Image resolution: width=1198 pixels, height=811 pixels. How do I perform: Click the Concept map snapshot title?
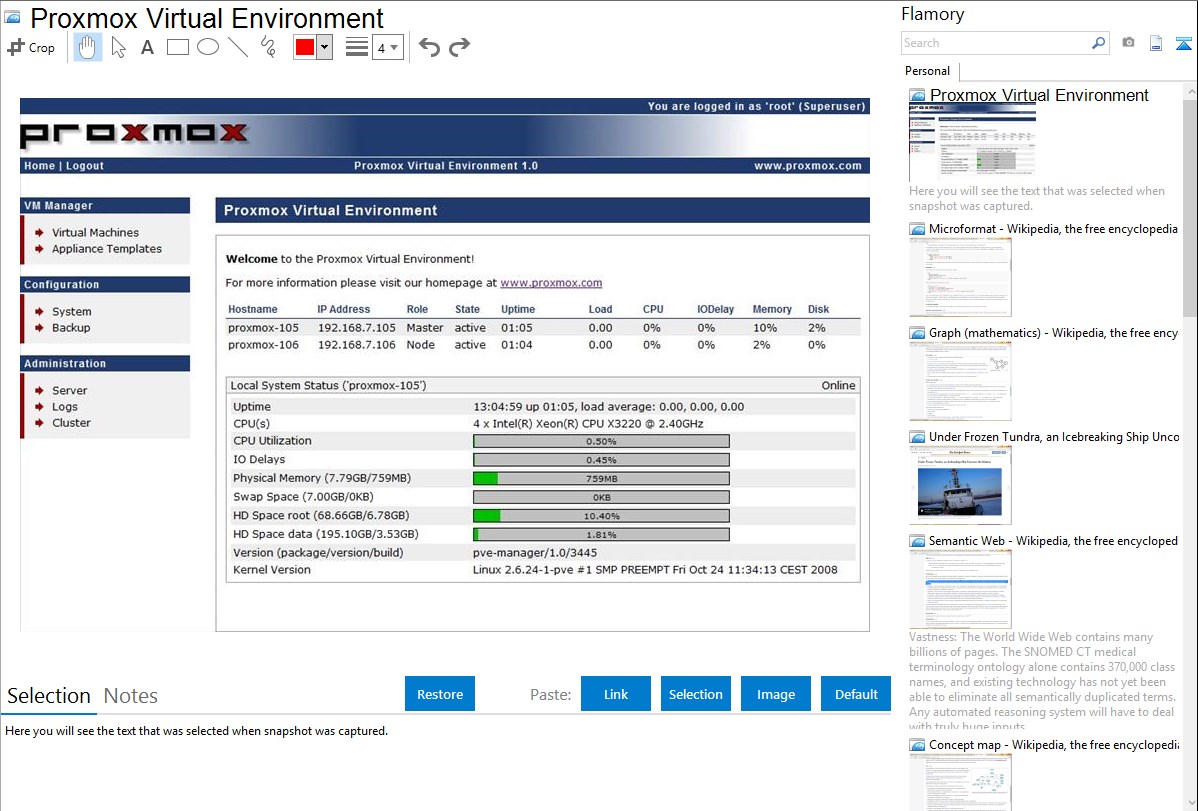point(1054,744)
